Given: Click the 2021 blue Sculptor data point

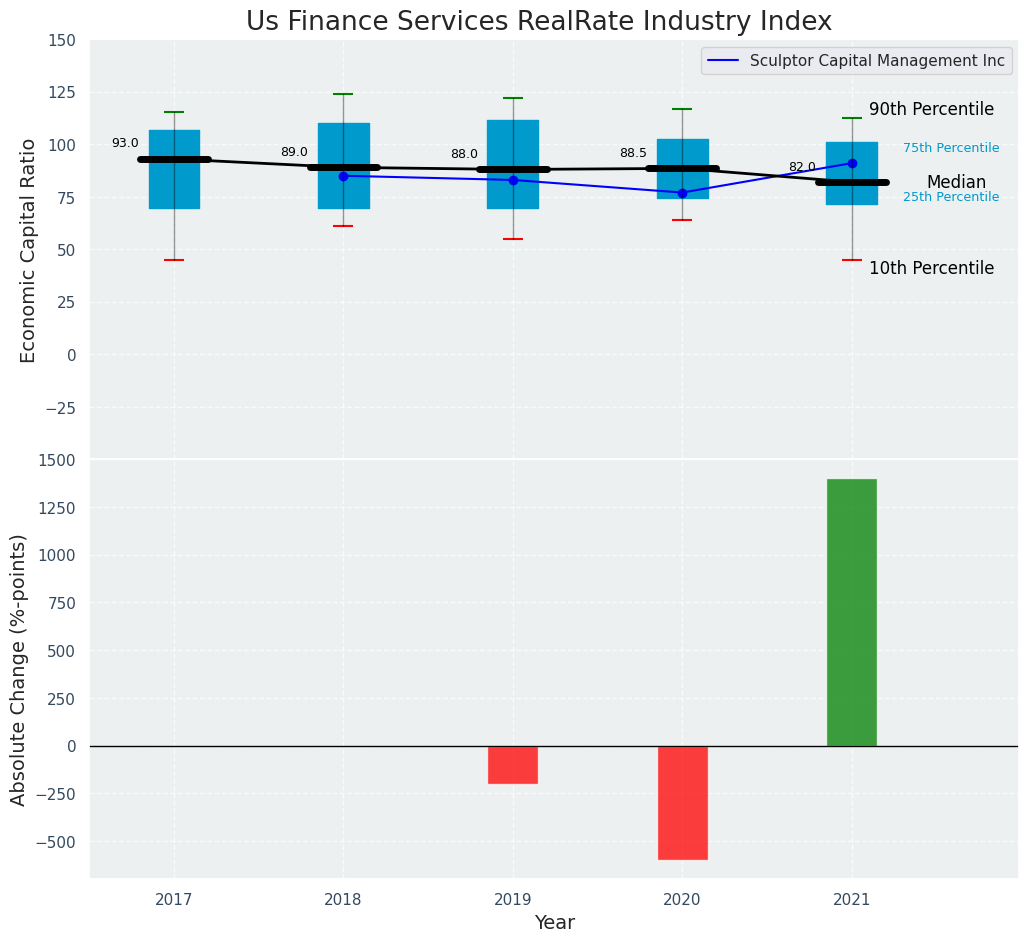Looking at the screenshot, I should tap(852, 163).
